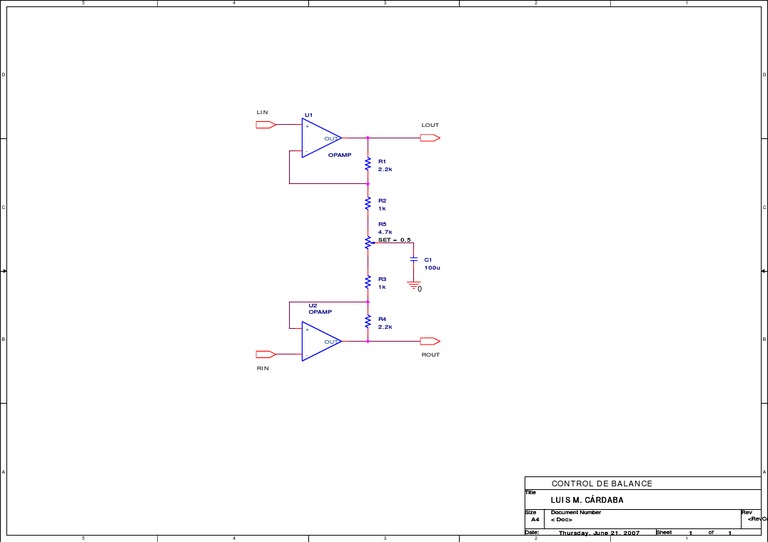
Task: Click the ROUT output port symbol
Action: (x=430, y=341)
